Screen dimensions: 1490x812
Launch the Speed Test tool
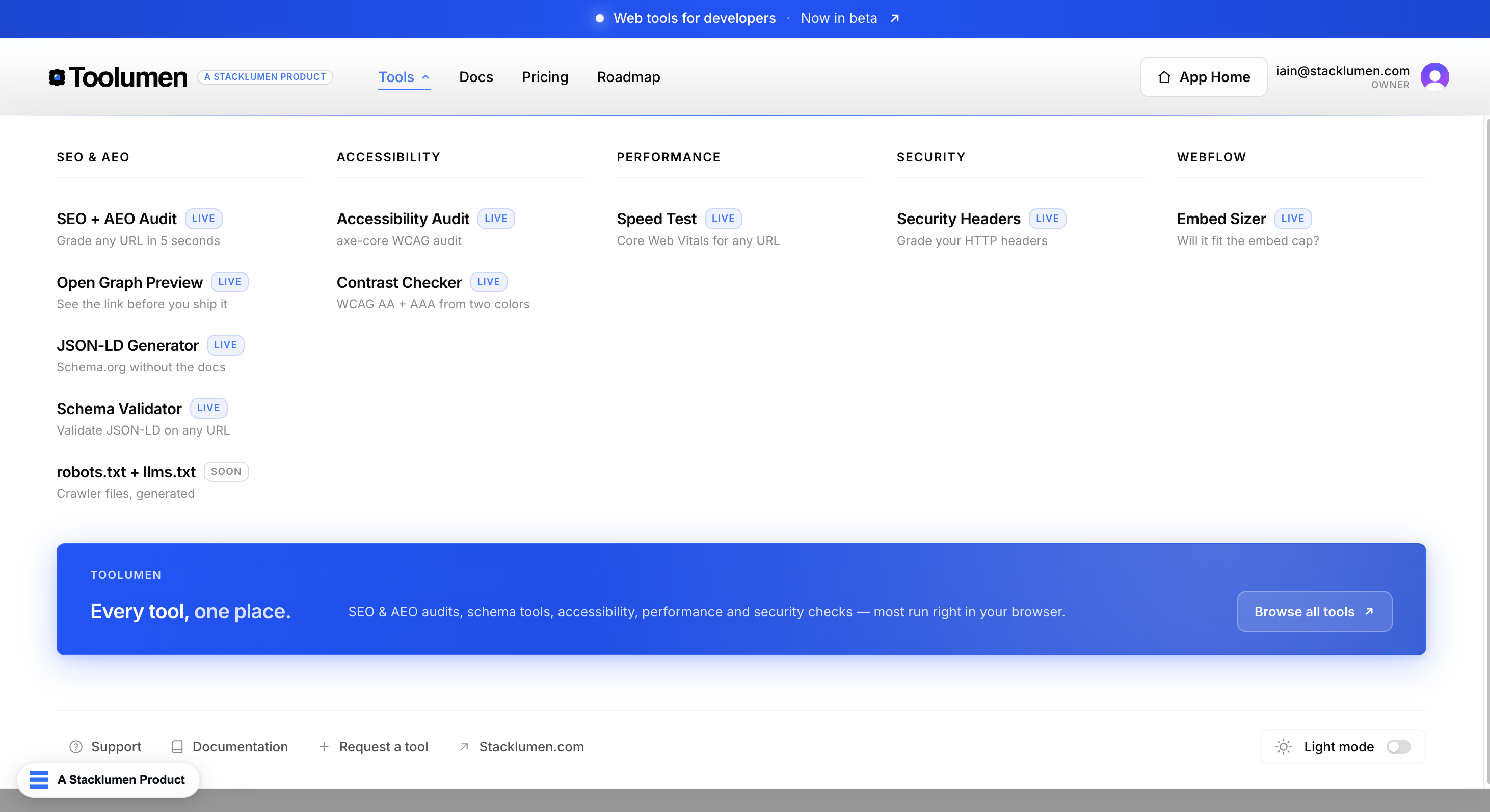click(656, 219)
